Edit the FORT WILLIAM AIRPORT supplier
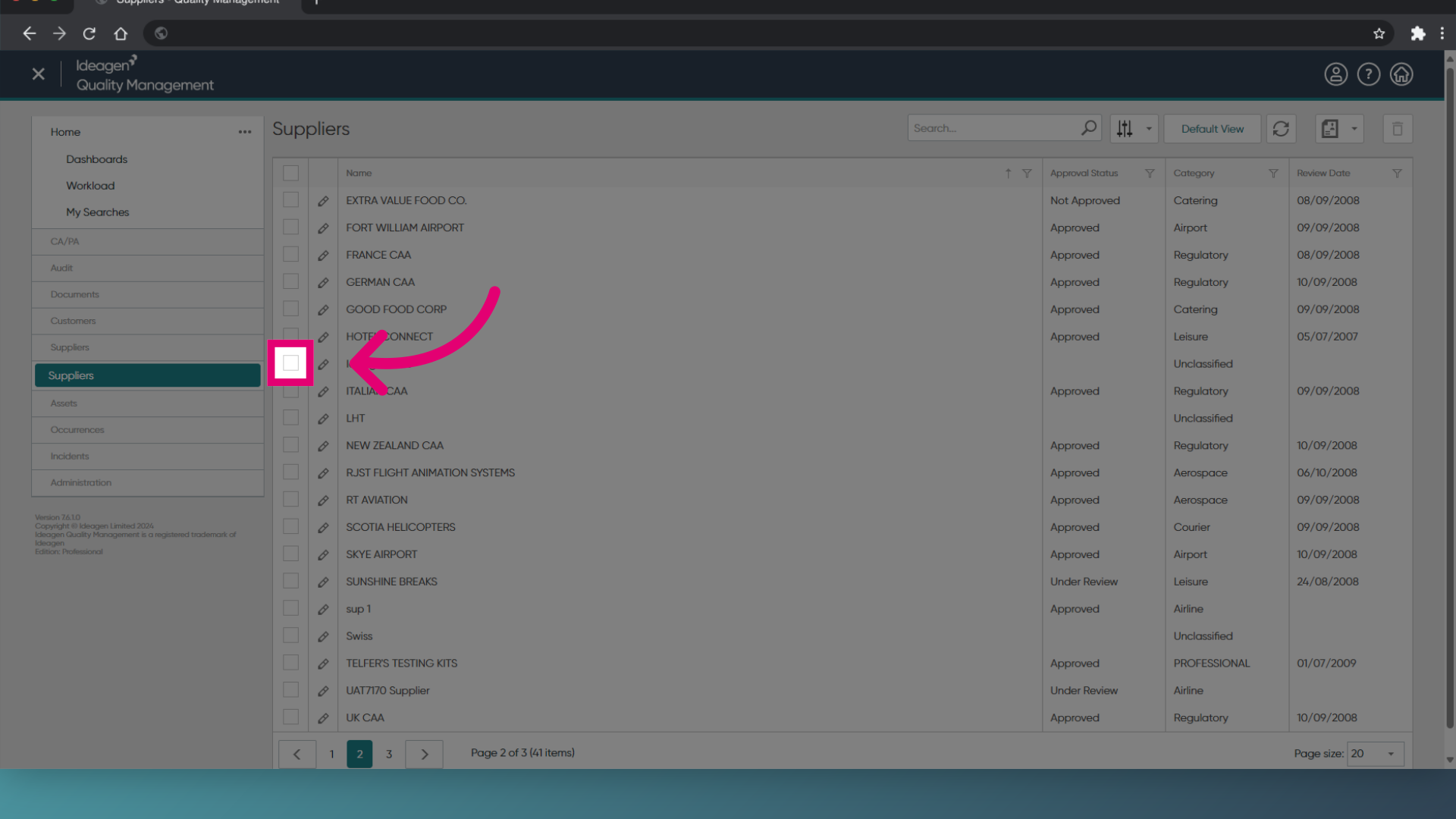1456x819 pixels. coord(323,228)
